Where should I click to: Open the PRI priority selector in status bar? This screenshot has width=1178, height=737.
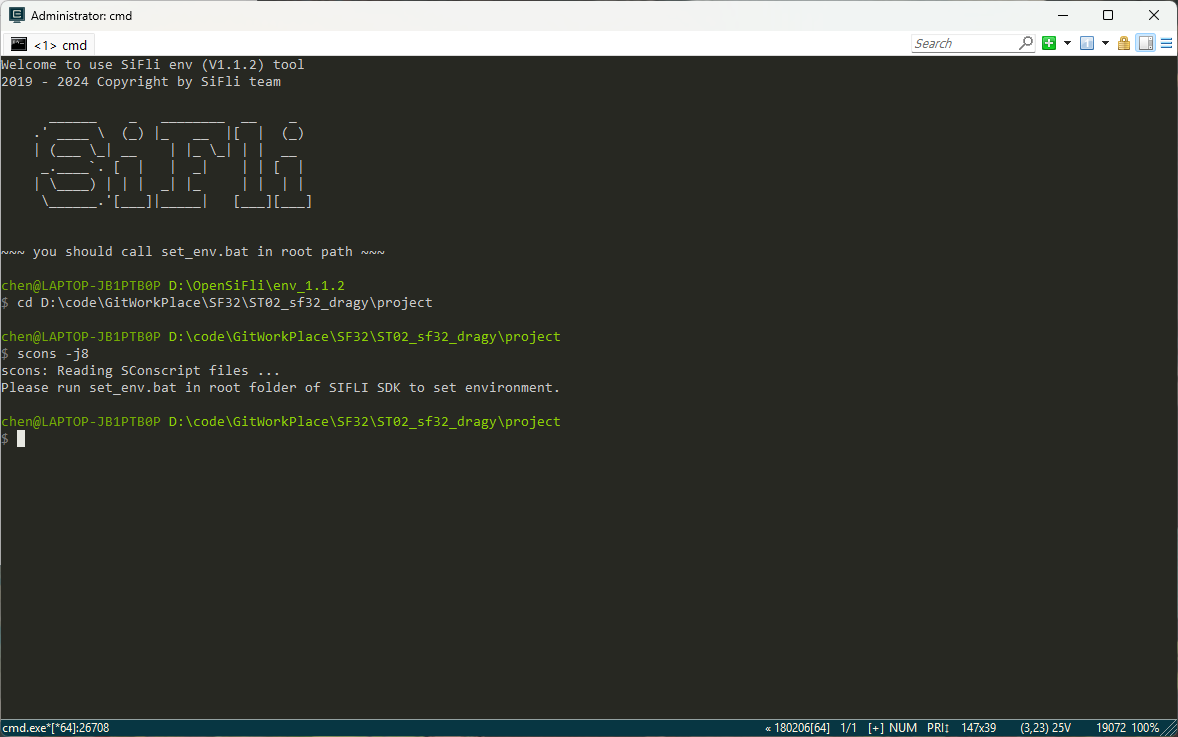coord(937,728)
